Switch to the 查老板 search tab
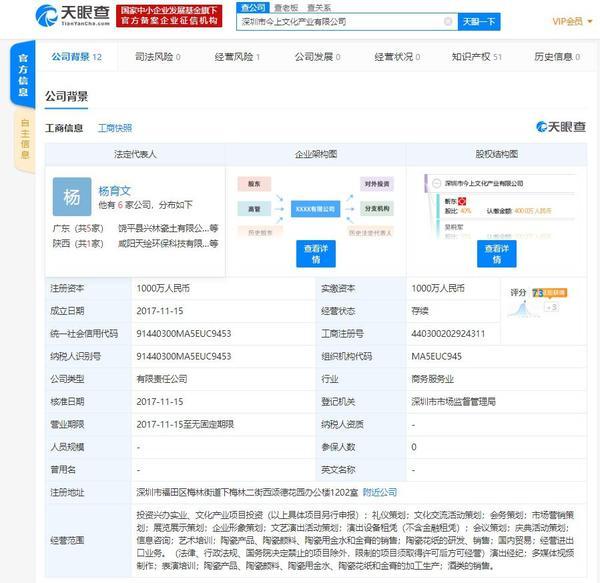This screenshot has height=583, width=600. [286, 7]
